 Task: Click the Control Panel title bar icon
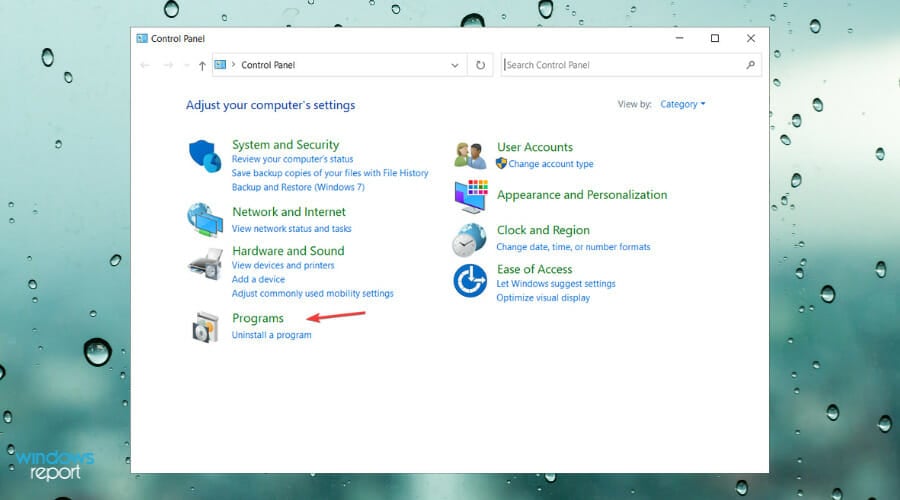click(x=142, y=38)
